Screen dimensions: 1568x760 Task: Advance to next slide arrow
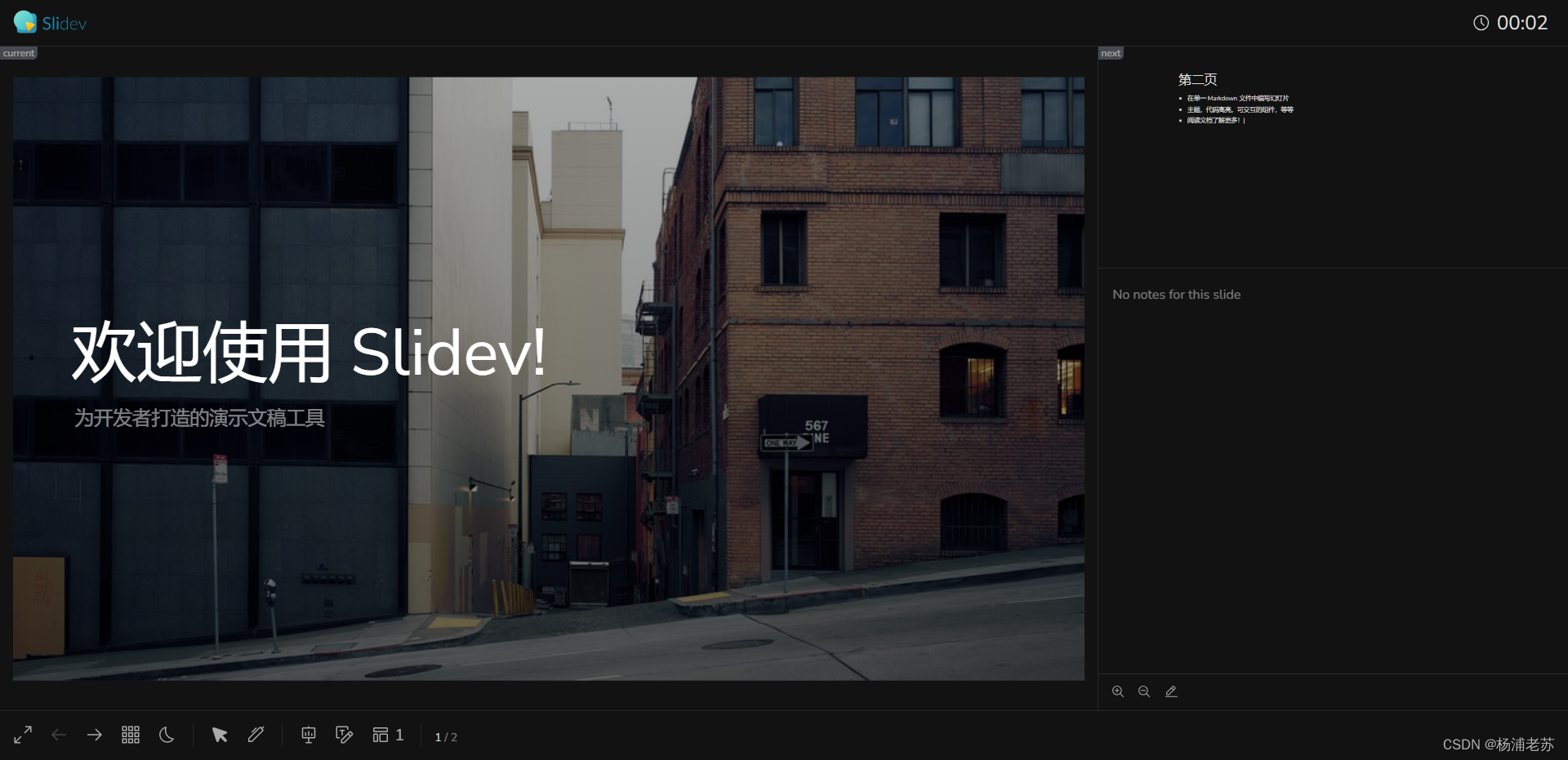pos(95,735)
